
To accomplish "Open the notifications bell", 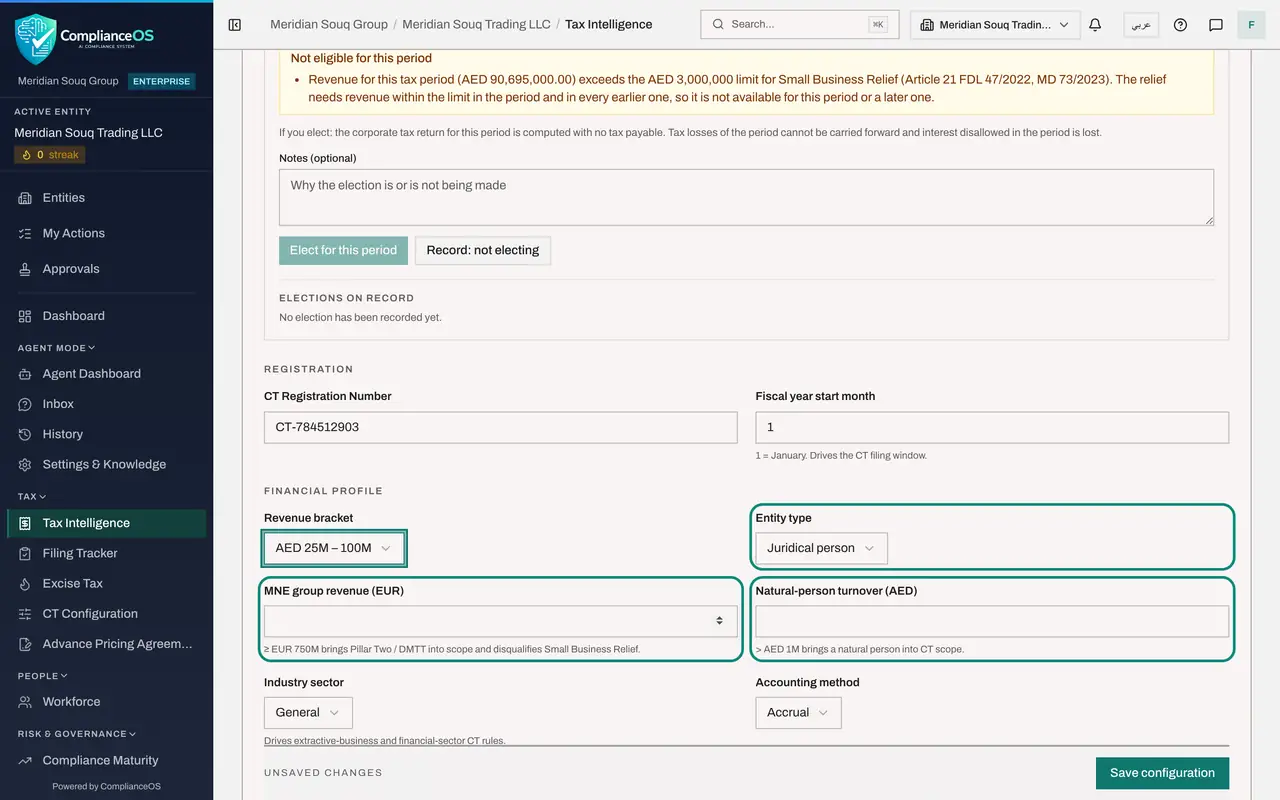I will (x=1095, y=24).
